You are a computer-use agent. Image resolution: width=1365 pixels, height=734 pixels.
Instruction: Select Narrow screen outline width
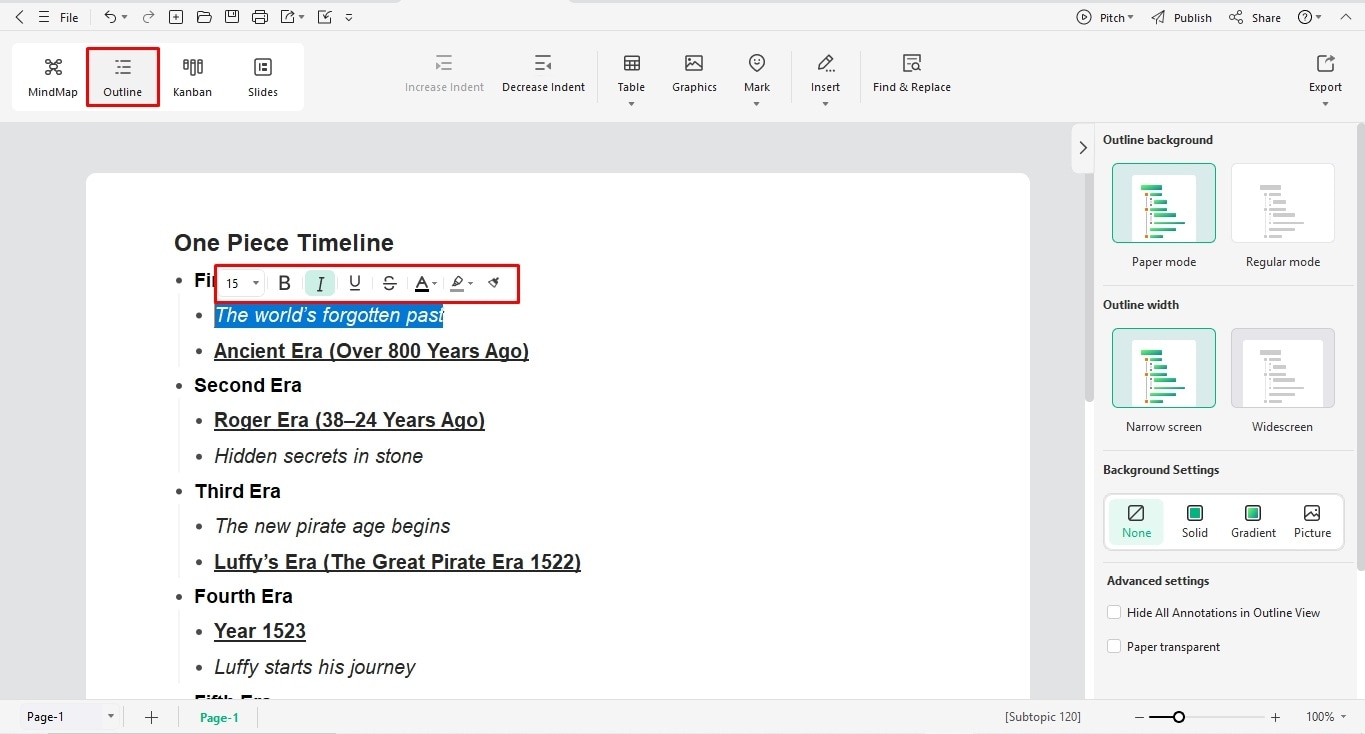[1164, 368]
